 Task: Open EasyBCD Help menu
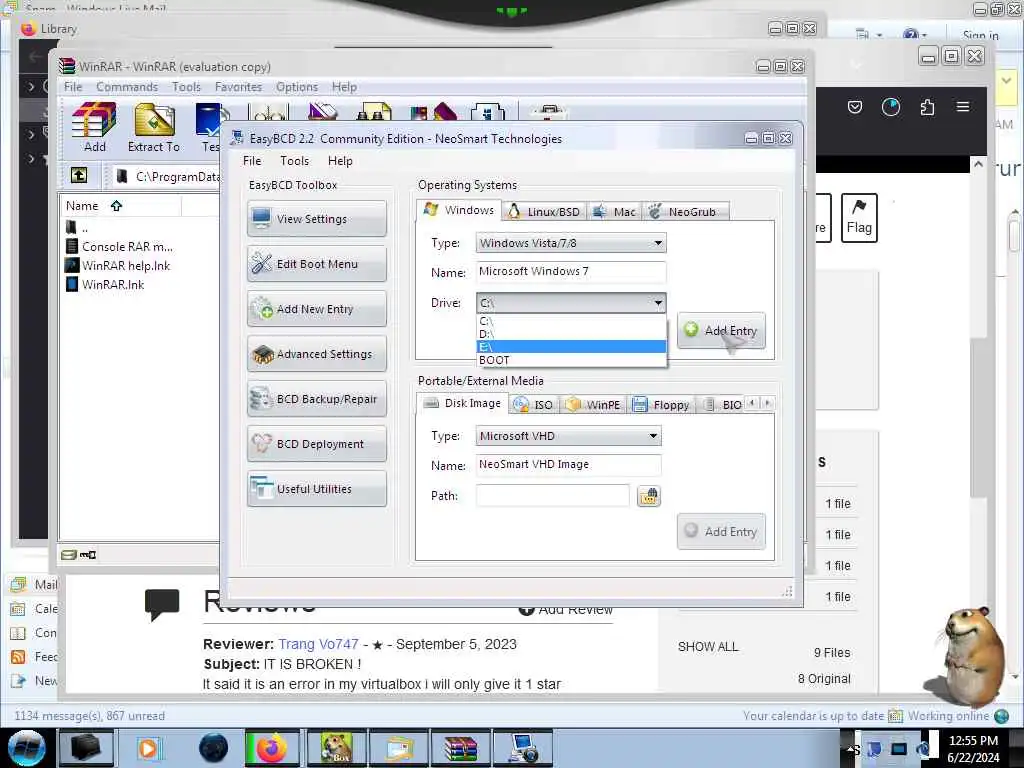340,161
